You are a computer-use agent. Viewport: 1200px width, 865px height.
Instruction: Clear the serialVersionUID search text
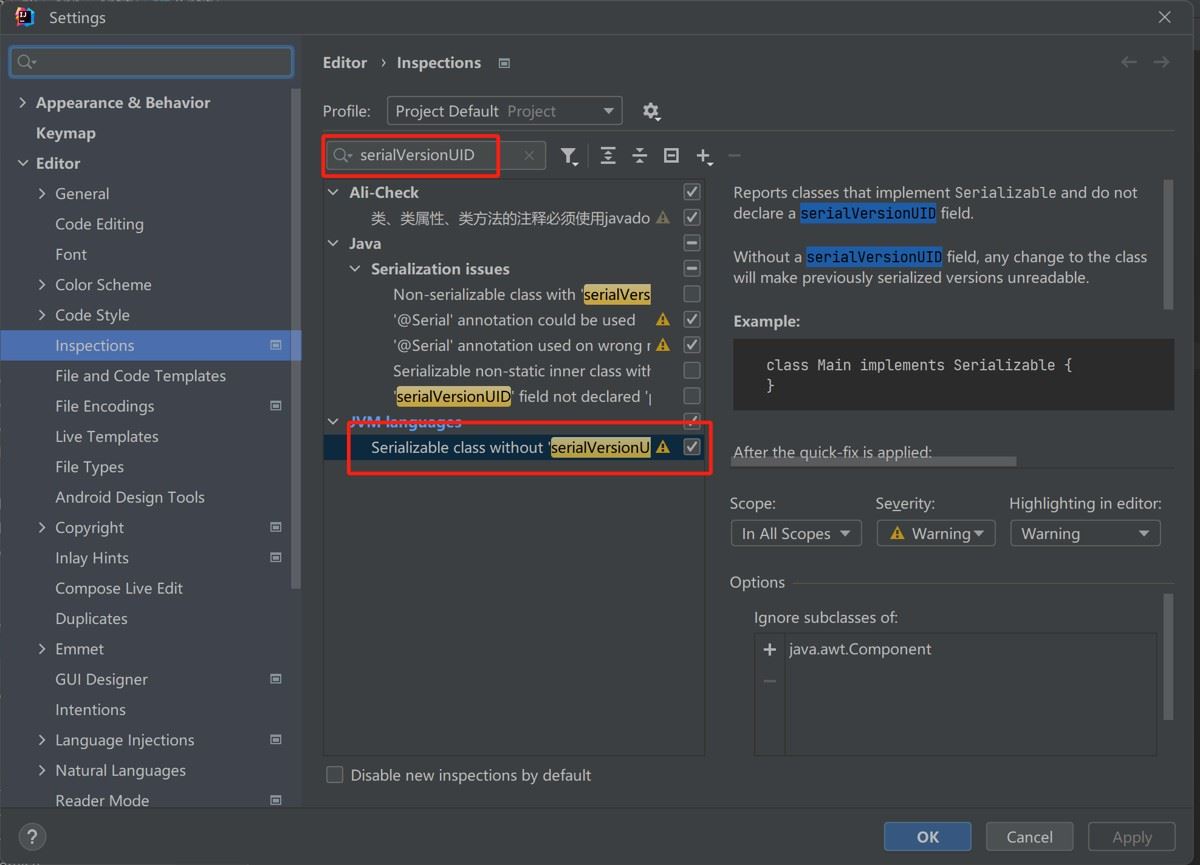(x=529, y=156)
